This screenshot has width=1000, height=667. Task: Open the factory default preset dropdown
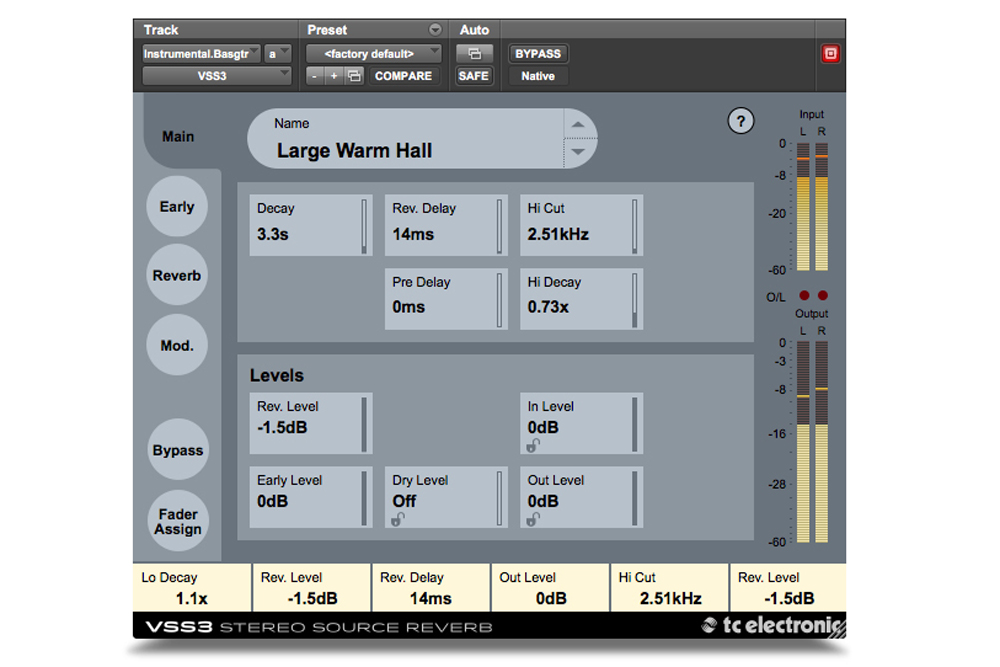(x=374, y=54)
